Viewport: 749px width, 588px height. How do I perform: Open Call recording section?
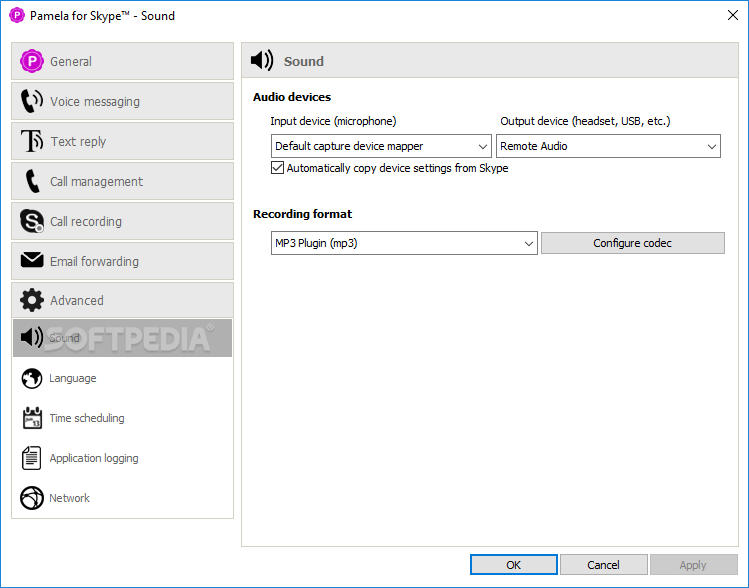122,221
